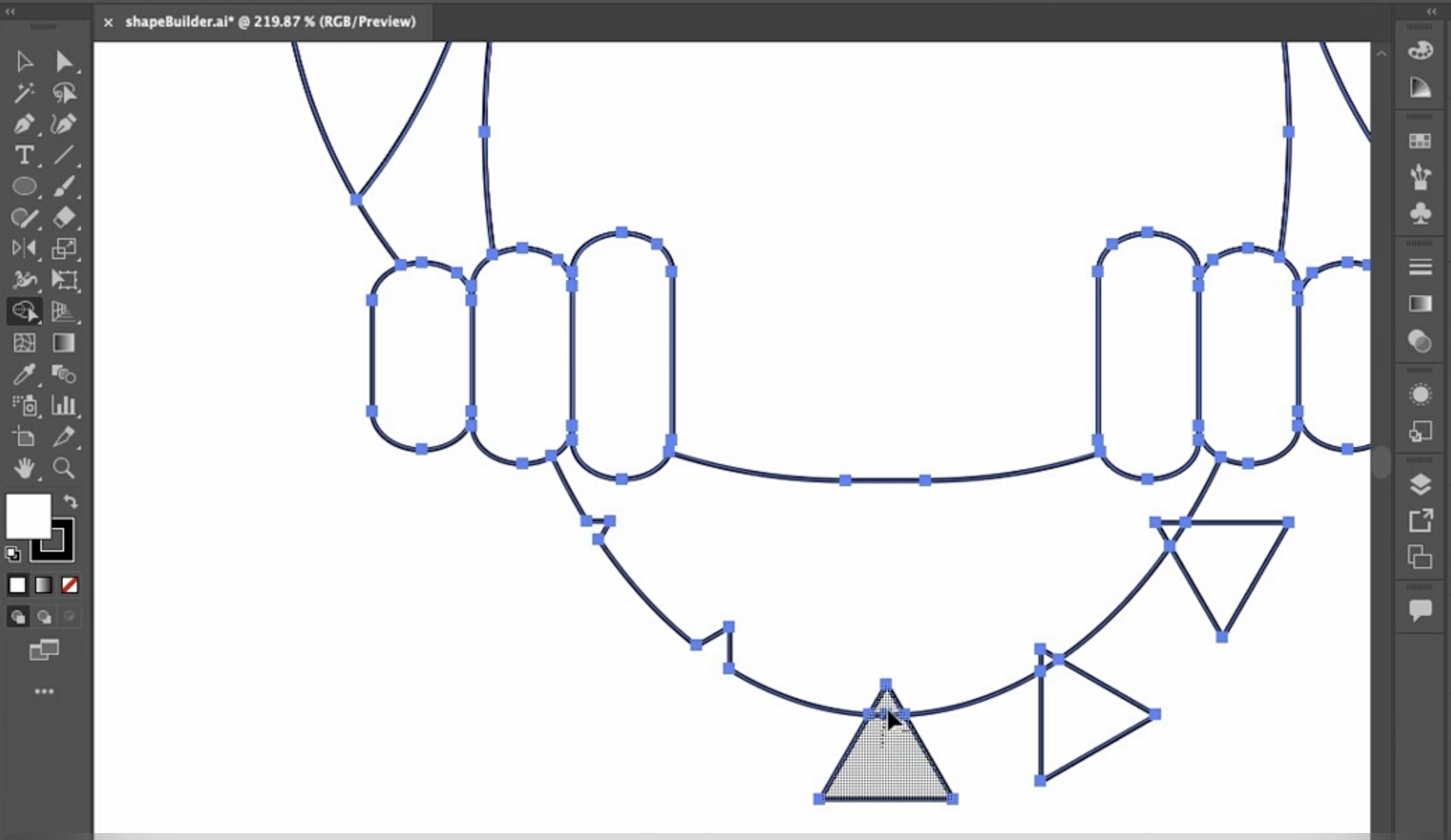Switch paint mode to Gradient

click(x=43, y=585)
